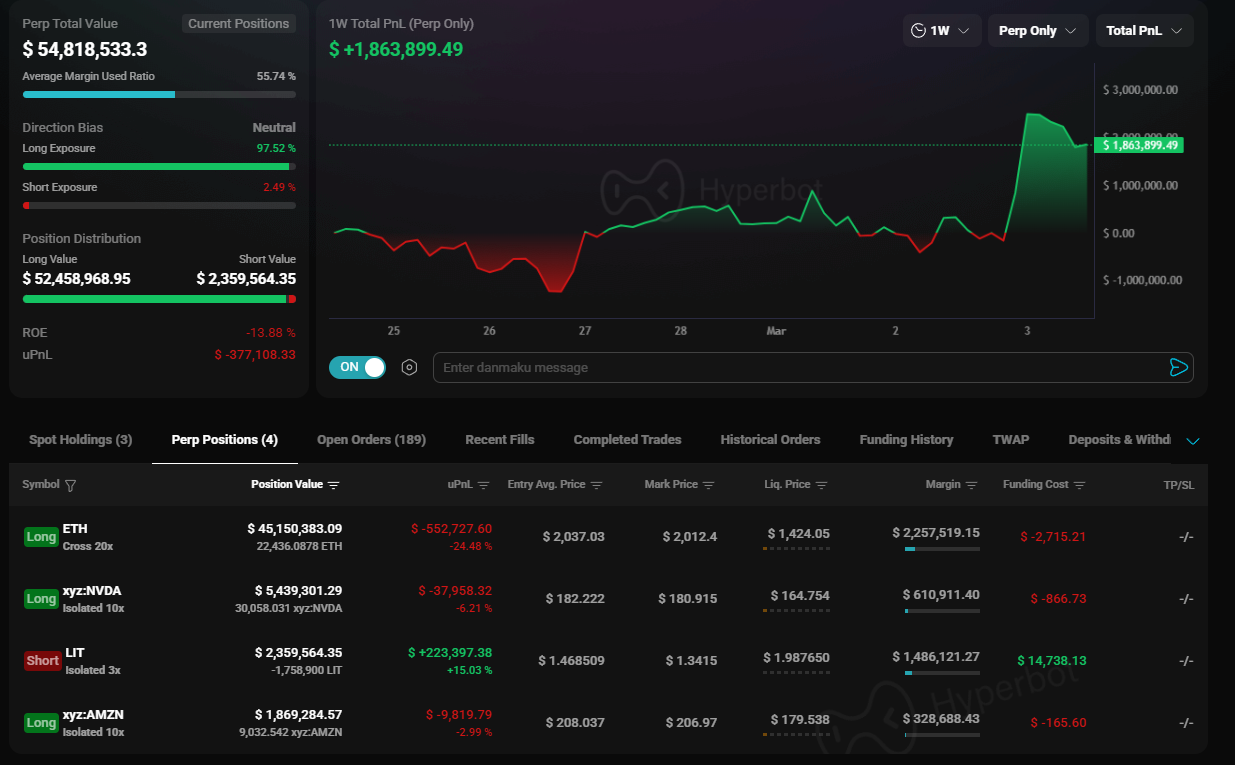
Task: Sort by Funding Cost column icon
Action: tap(1080, 485)
